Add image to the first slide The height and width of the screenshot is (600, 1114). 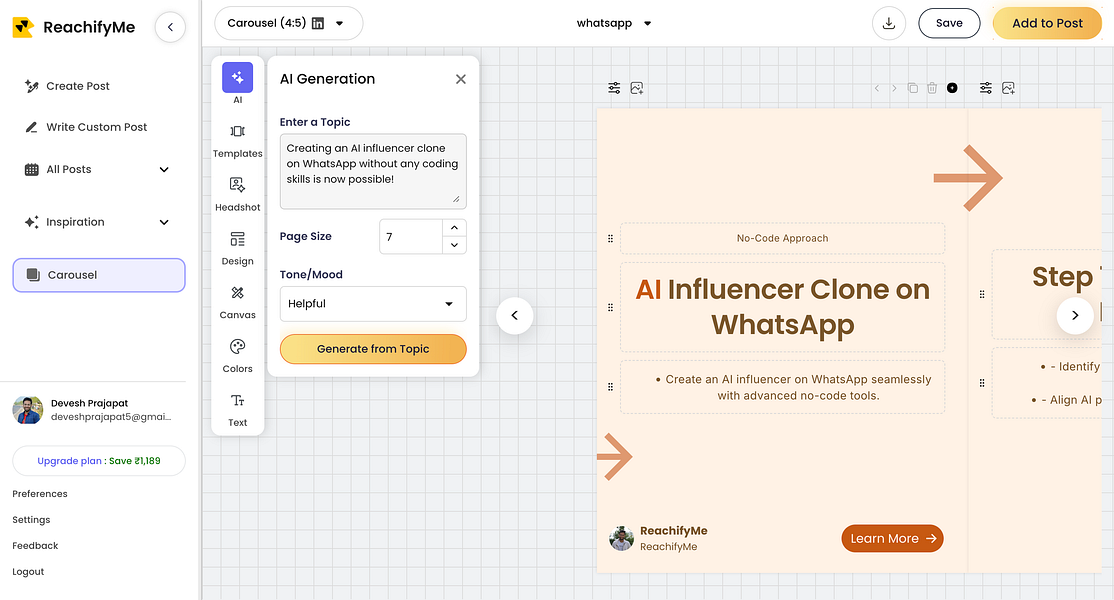pyautogui.click(x=637, y=88)
